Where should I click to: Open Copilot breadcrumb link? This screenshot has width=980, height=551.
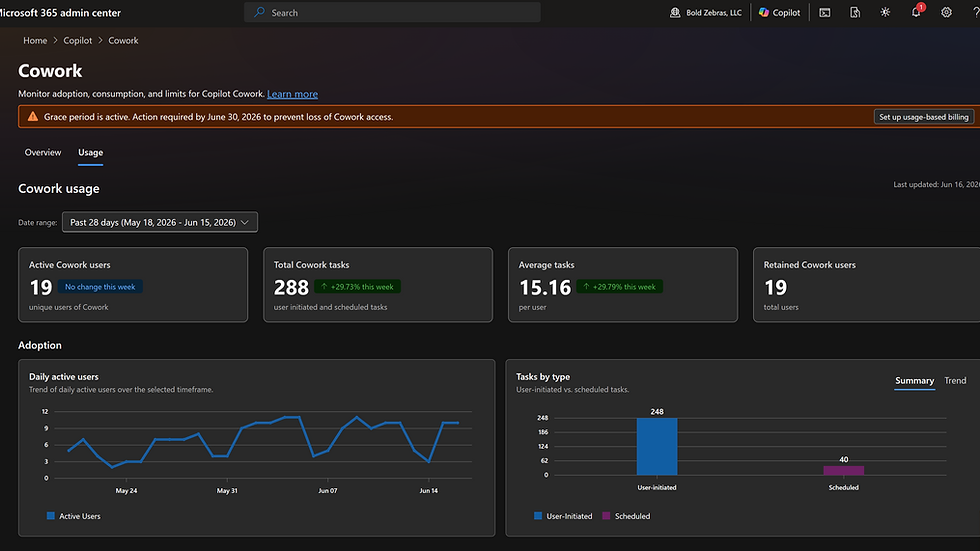[x=78, y=40]
